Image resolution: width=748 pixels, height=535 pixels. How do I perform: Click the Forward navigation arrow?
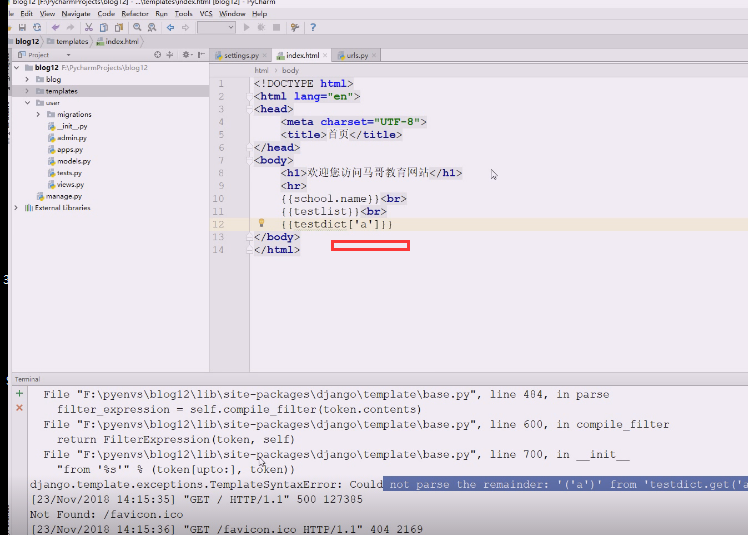tap(186, 28)
